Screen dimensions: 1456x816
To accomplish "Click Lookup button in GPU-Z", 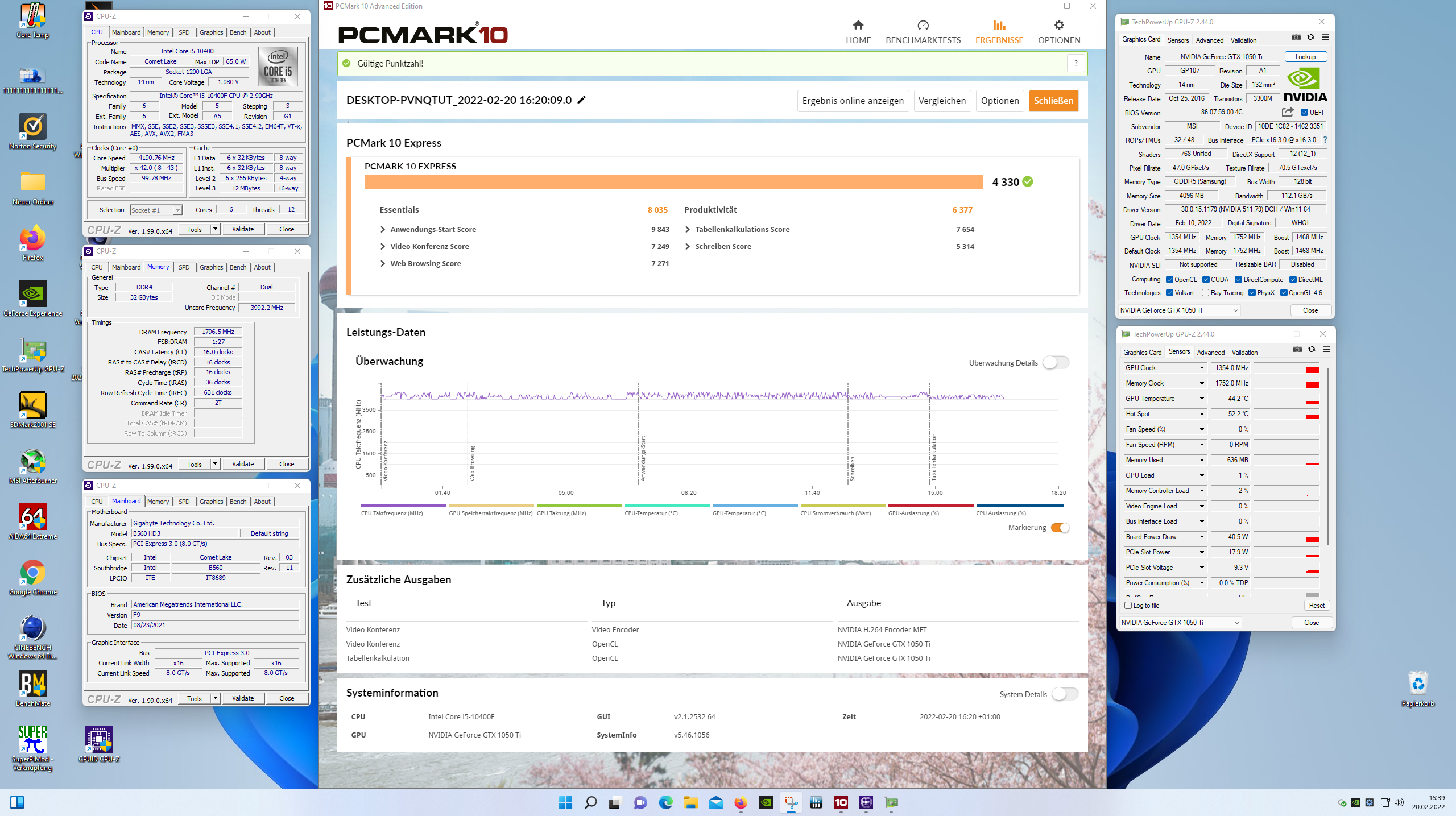I will (x=1305, y=57).
